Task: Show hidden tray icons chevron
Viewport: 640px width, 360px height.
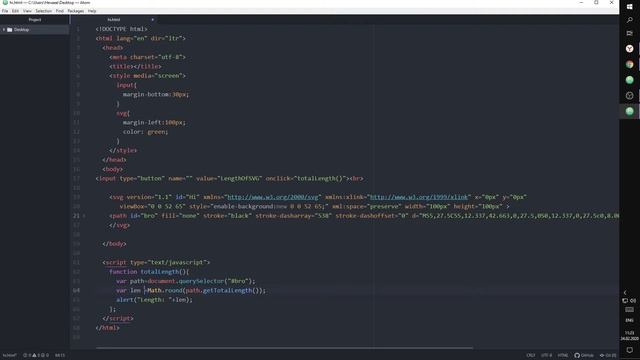Action: click(625, 293)
